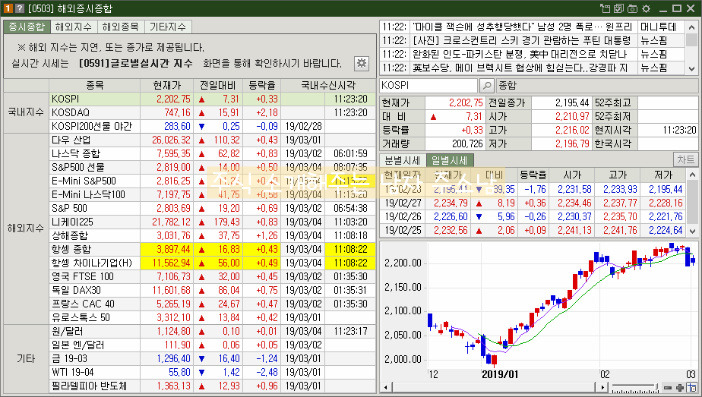Screen dimensions: 702x397
Task: Click the chart scroll right arrow
Action: click(x=603, y=388)
